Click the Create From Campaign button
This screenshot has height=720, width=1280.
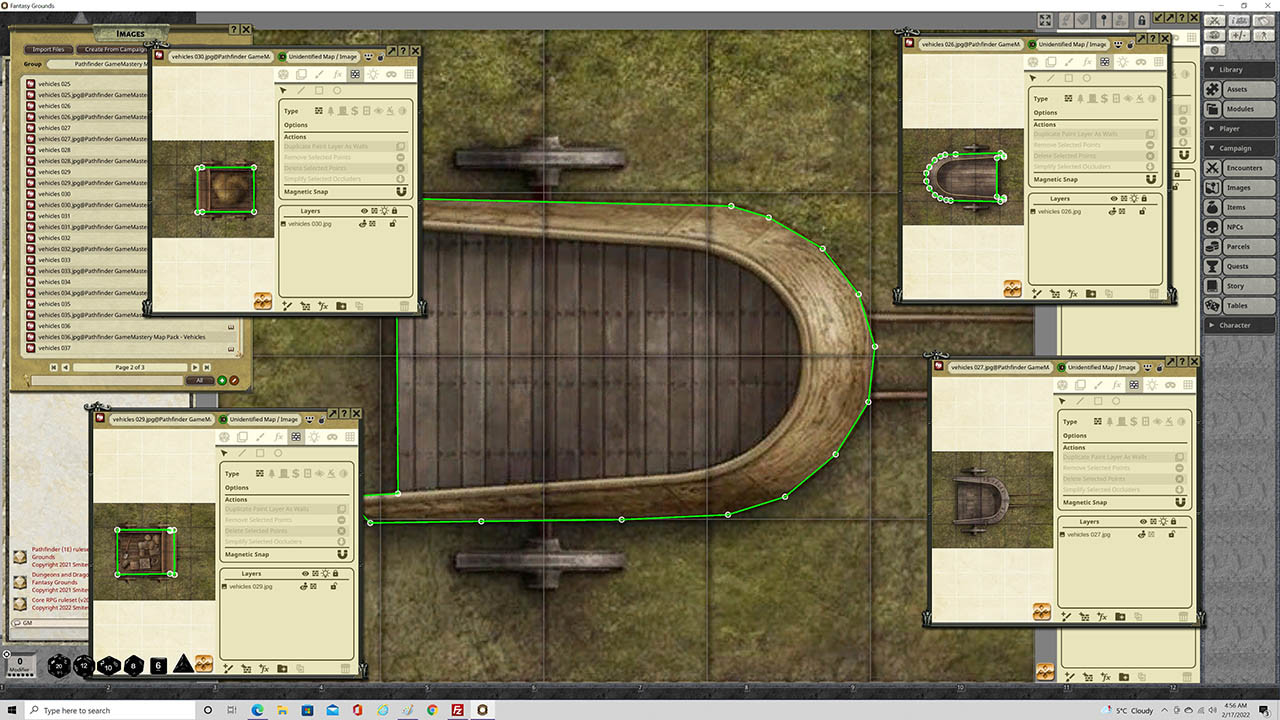[x=113, y=49]
